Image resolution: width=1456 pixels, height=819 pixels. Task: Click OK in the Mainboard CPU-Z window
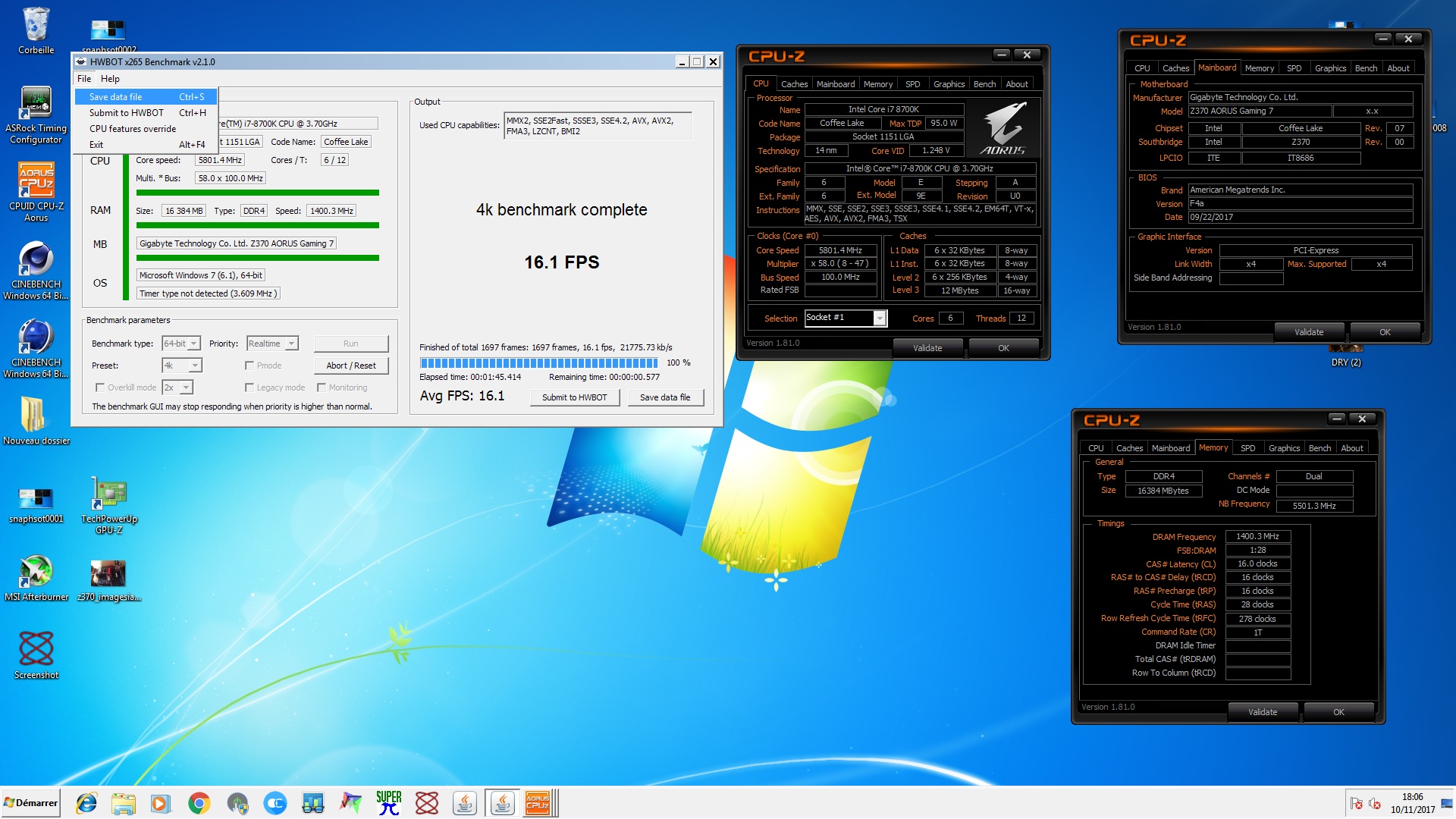[x=1385, y=332]
